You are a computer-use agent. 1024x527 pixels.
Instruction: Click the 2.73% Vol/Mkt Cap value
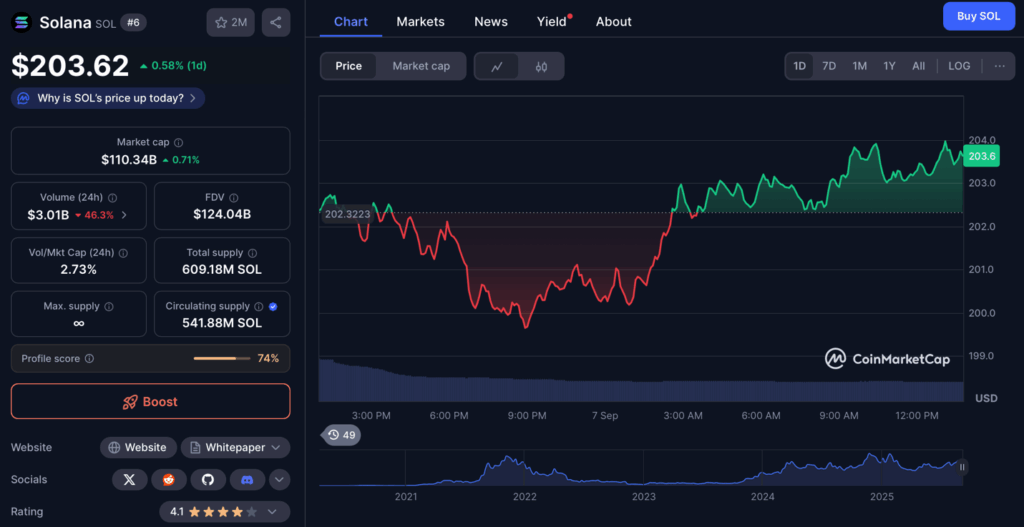pyautogui.click(x=78, y=270)
